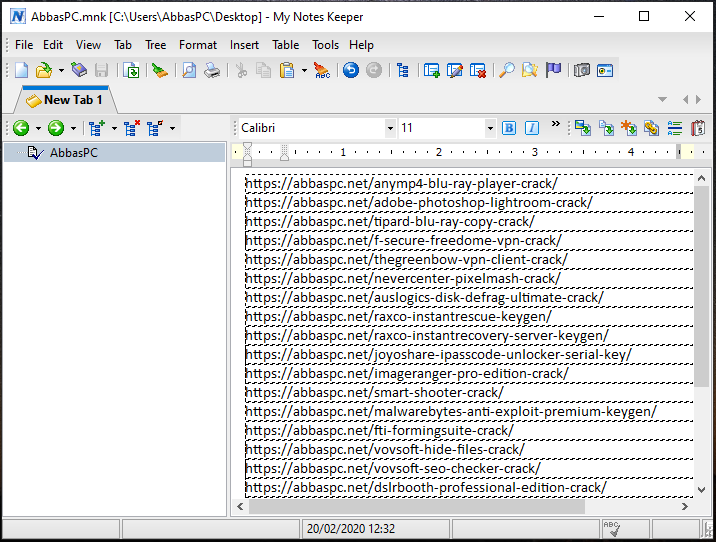Click the note with red X delete icon
The height and width of the screenshot is (542, 716).
[478, 70]
